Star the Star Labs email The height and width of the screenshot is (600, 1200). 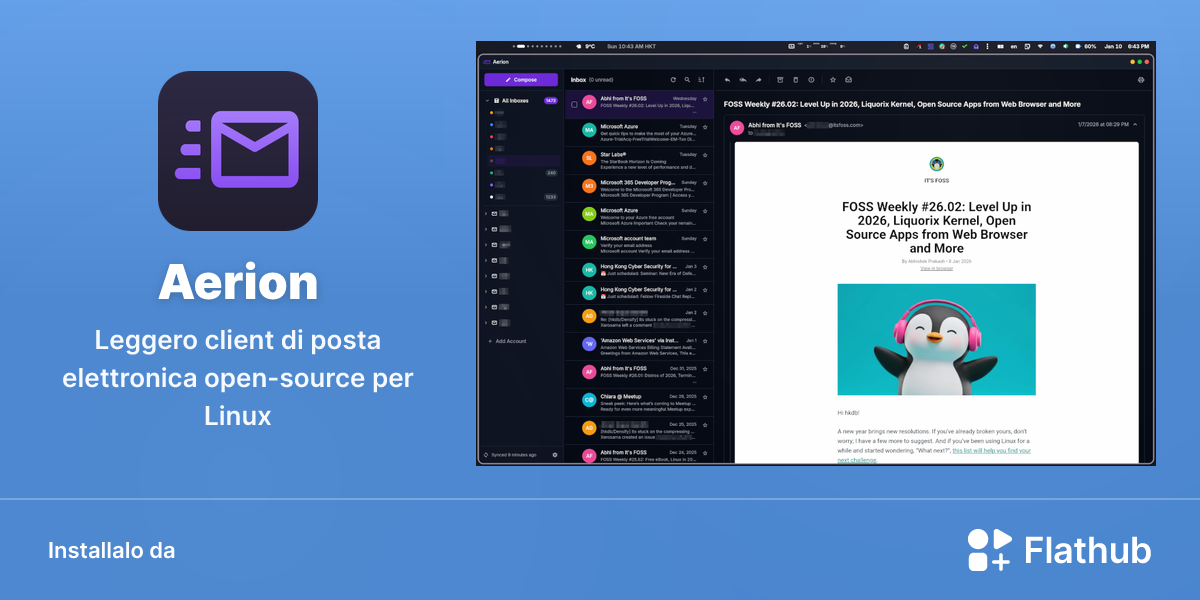pyautogui.click(x=705, y=155)
